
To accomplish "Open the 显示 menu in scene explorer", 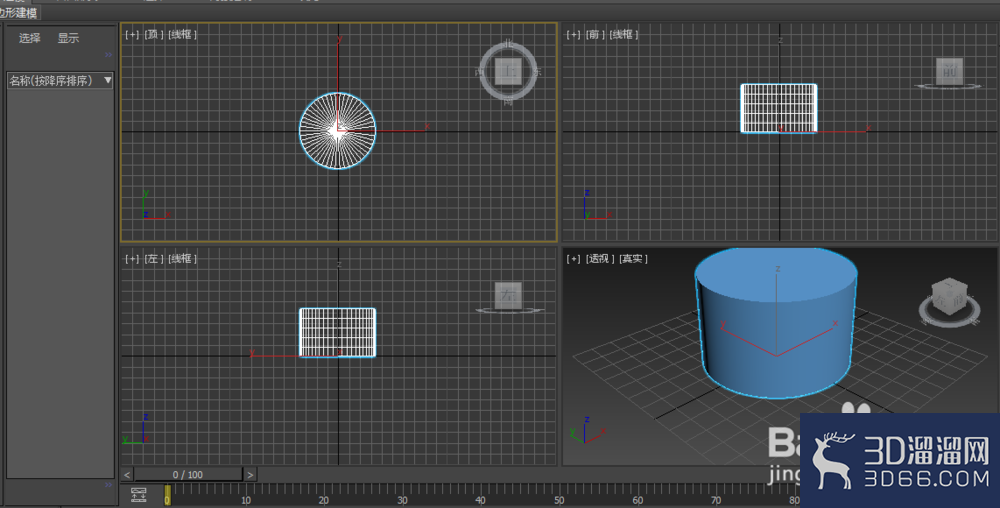I will coord(68,38).
